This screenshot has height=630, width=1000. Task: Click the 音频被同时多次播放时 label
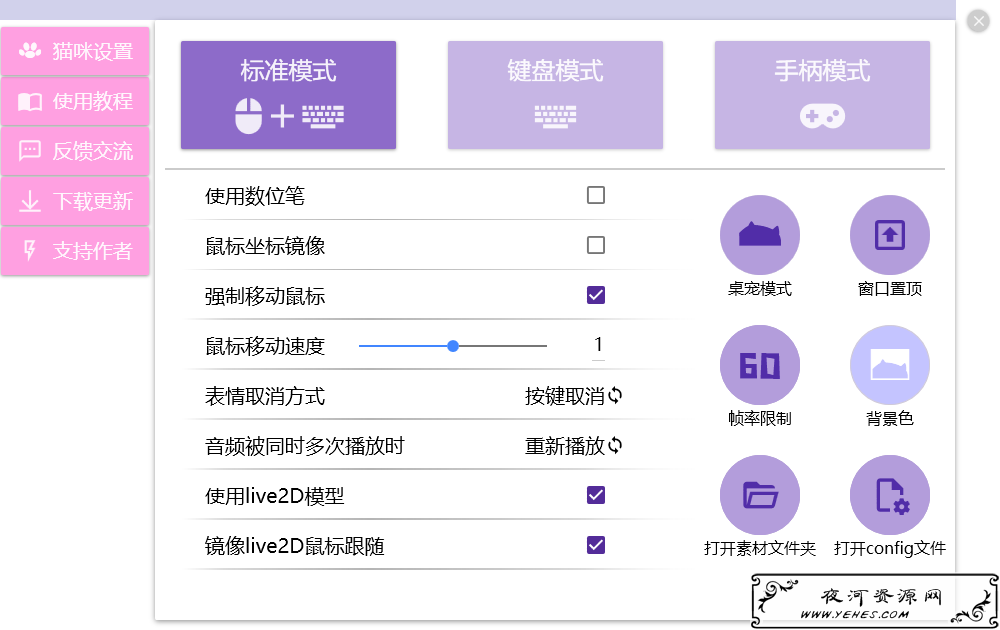(x=305, y=446)
